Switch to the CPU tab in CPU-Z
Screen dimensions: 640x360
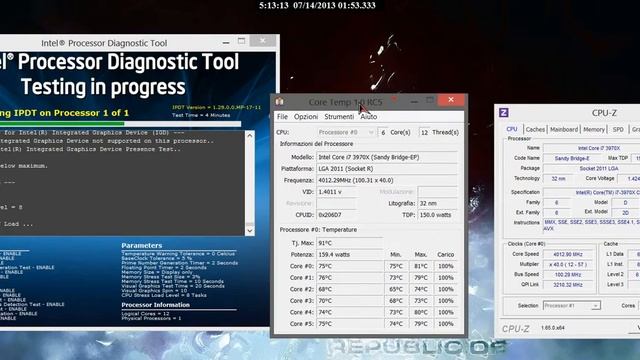[x=511, y=129]
